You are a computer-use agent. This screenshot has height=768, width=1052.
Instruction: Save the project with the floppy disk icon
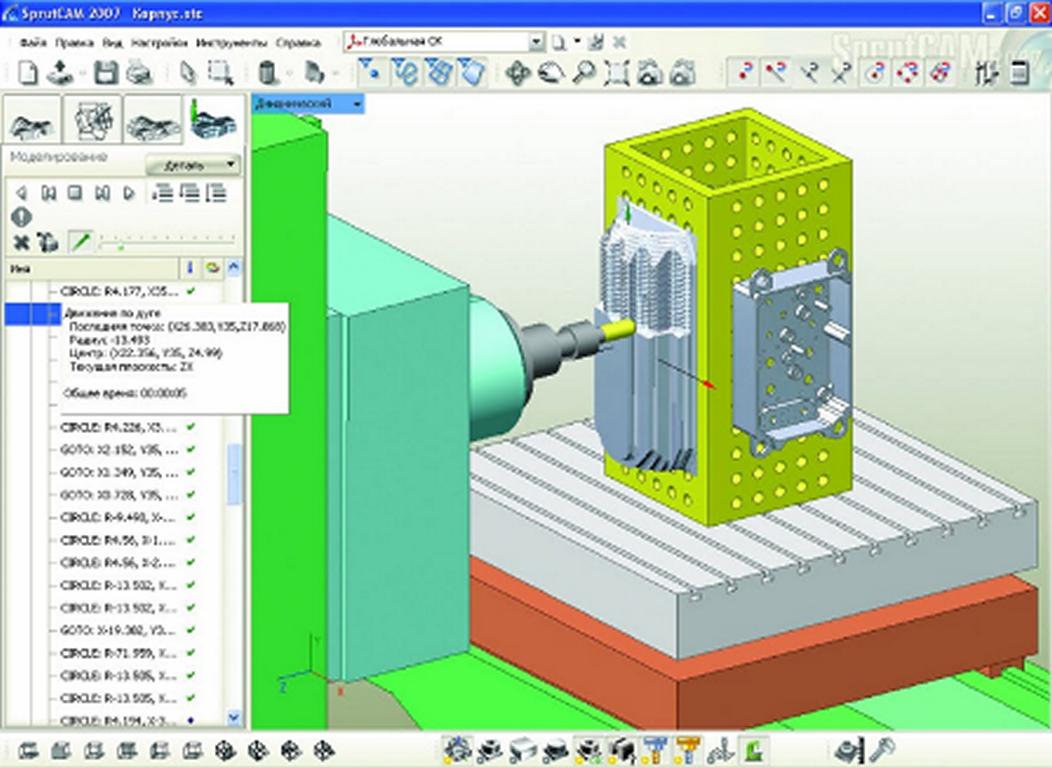[106, 72]
